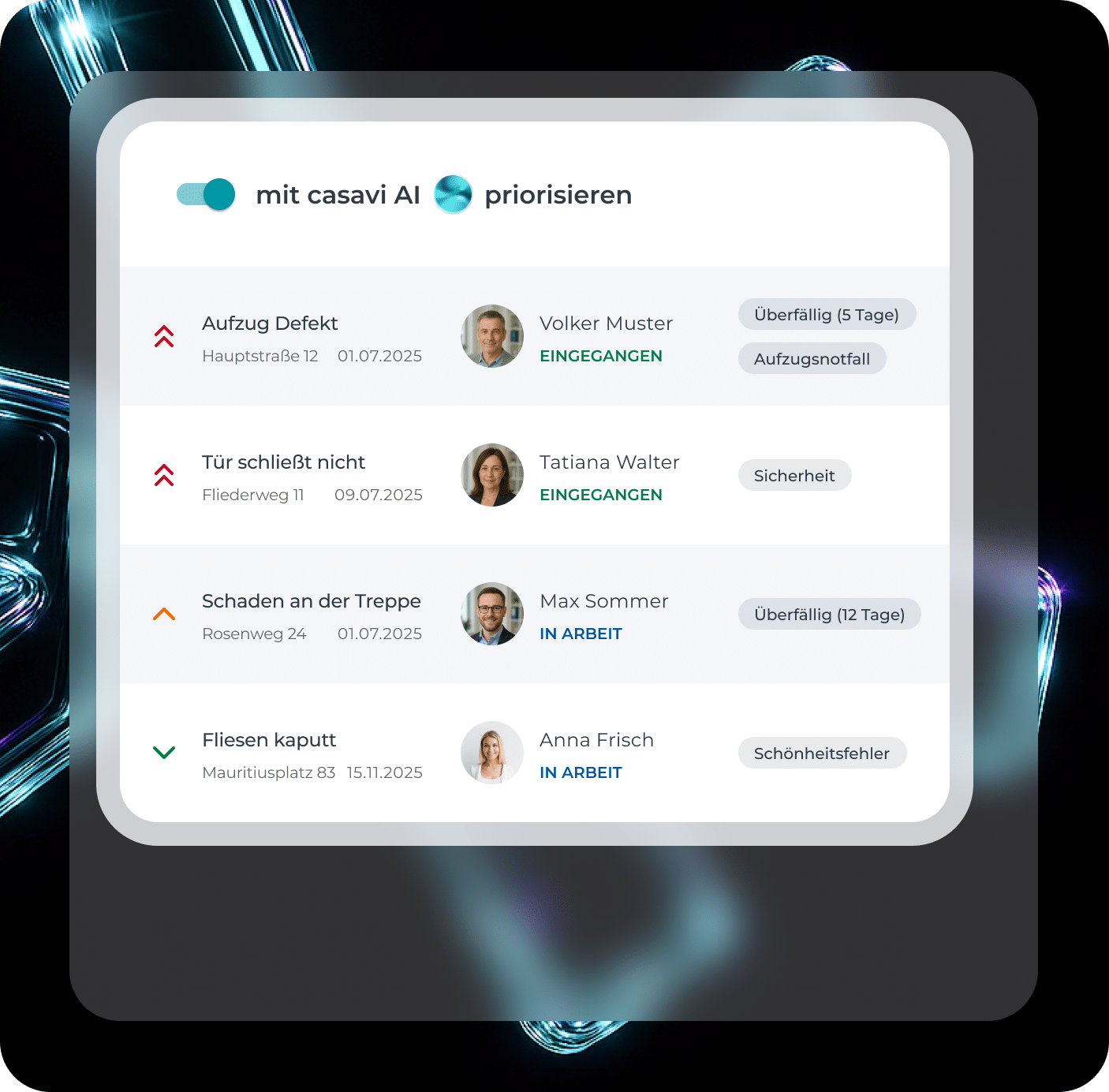1109x1092 pixels.
Task: Click the IN ARBEIT status of Max Sommer
Action: tap(581, 634)
